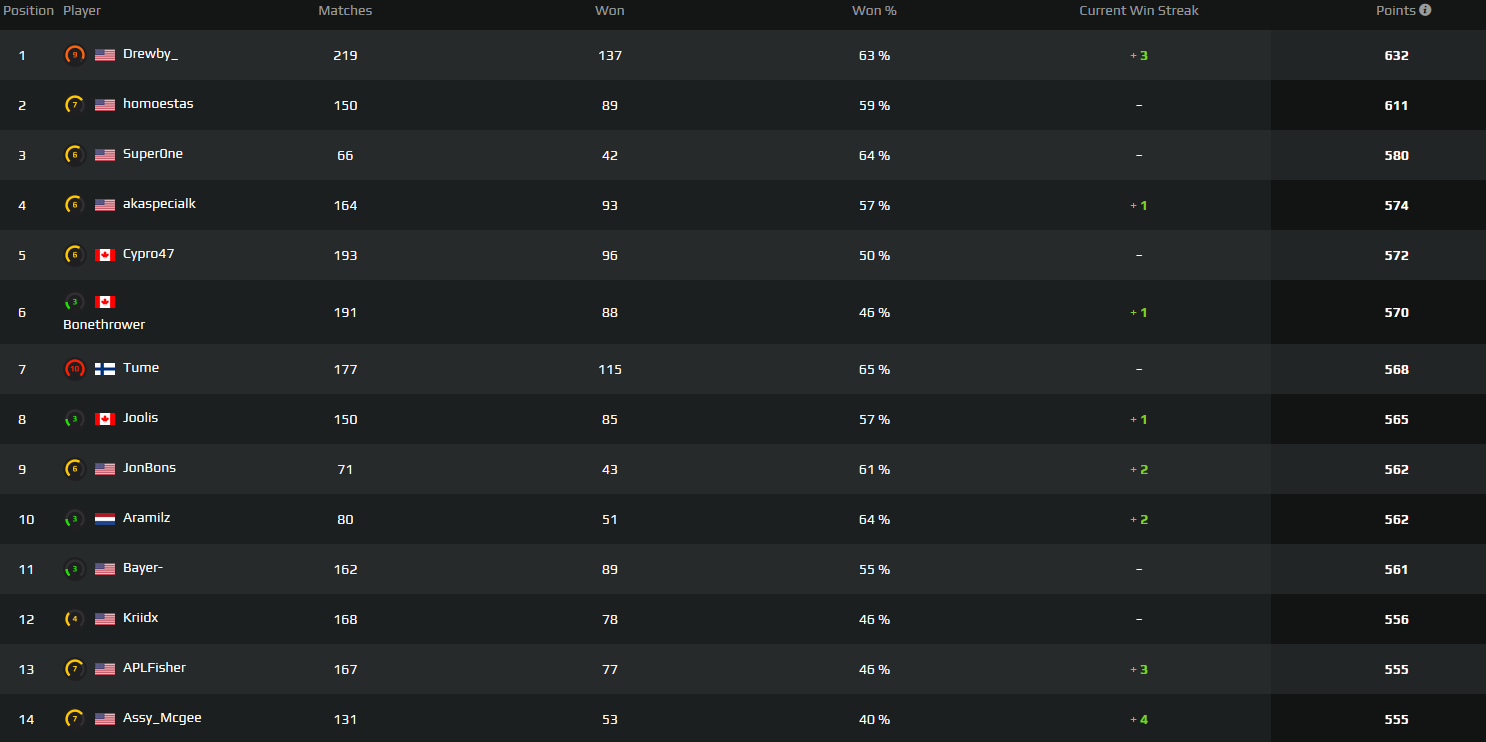Click Cypro47's Canadian flag icon

(x=105, y=254)
